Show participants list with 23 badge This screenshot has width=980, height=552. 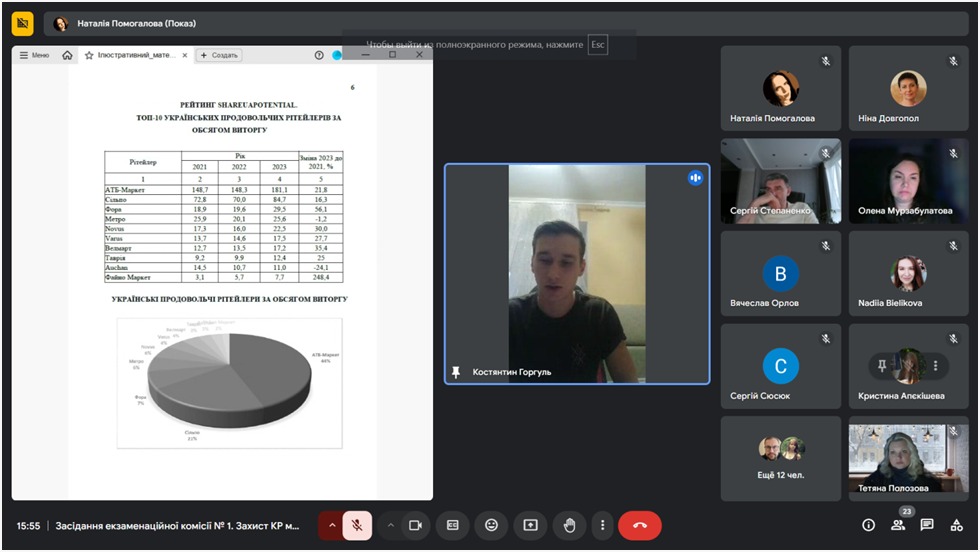[898, 525]
